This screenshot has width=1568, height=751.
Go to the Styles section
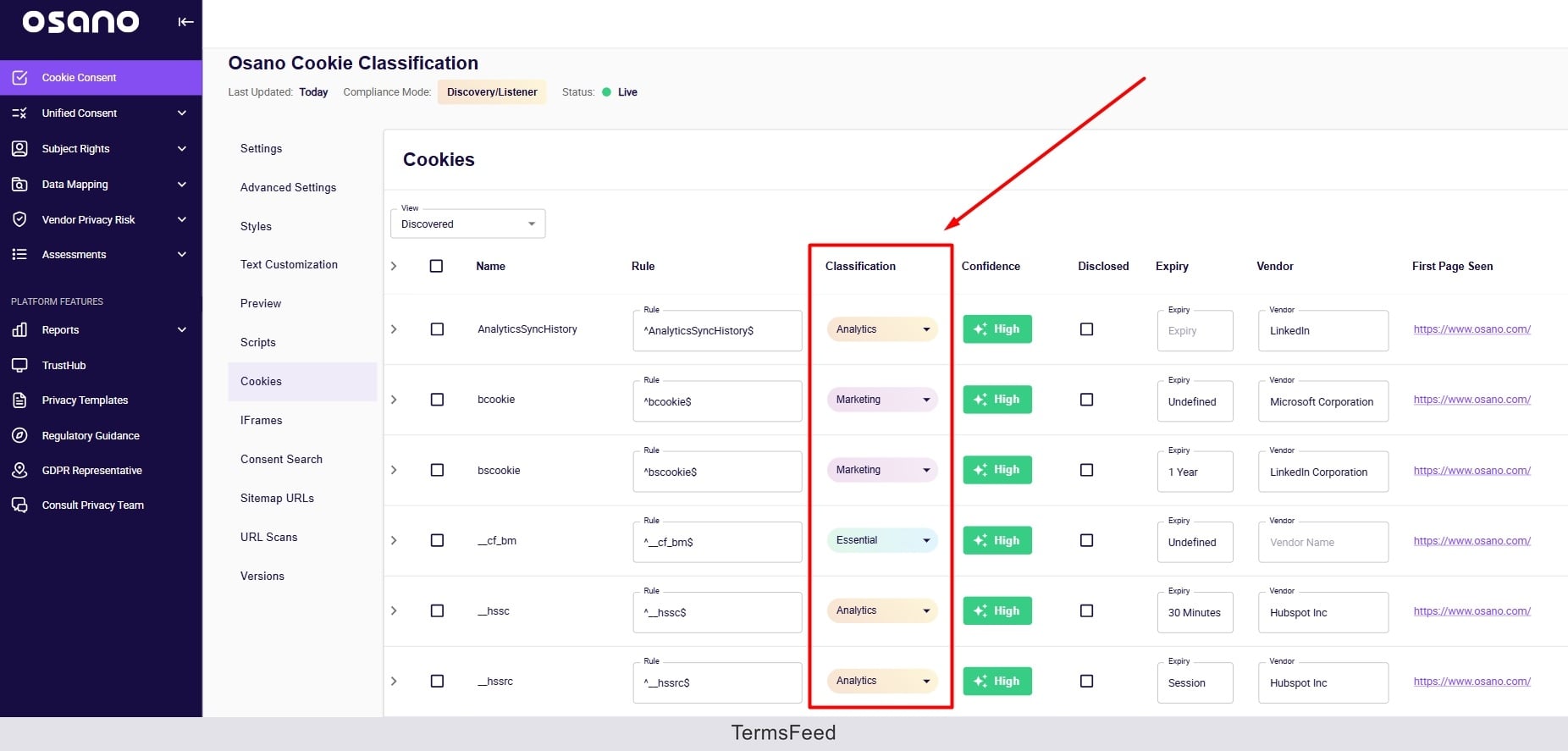(257, 226)
